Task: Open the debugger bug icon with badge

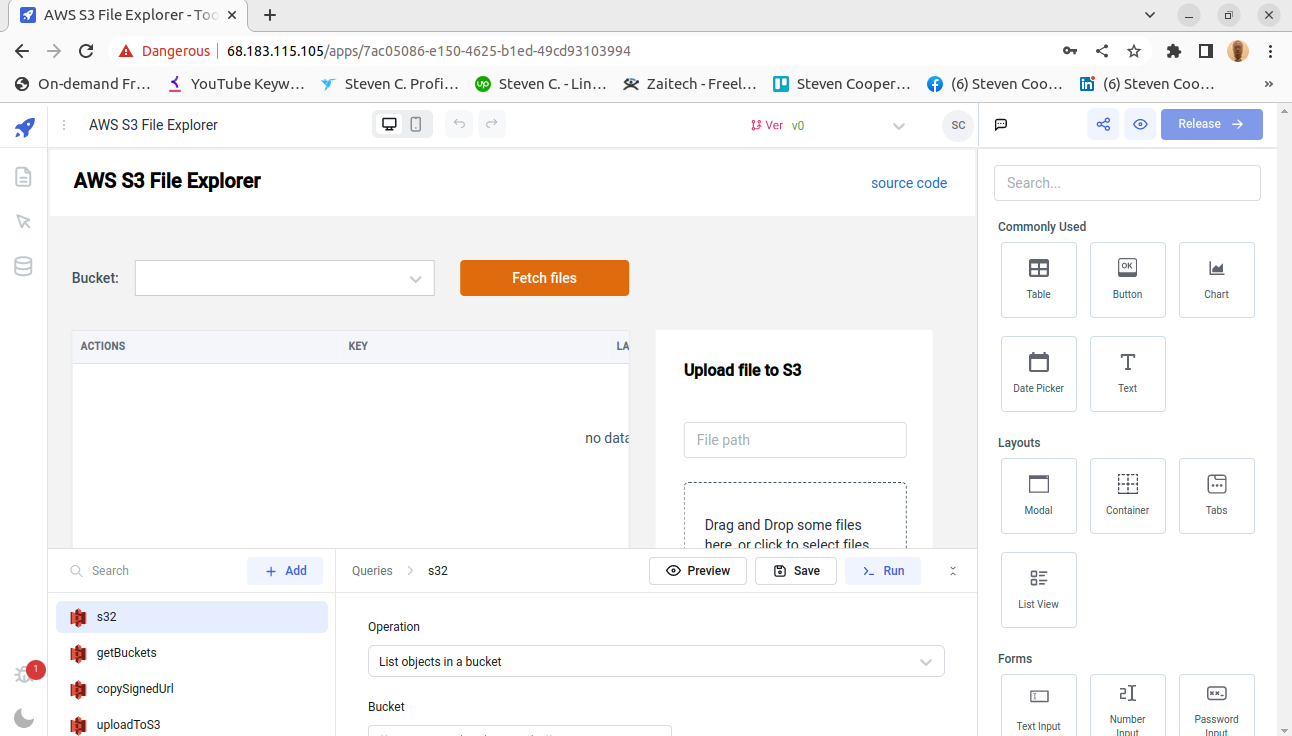Action: 24,674
